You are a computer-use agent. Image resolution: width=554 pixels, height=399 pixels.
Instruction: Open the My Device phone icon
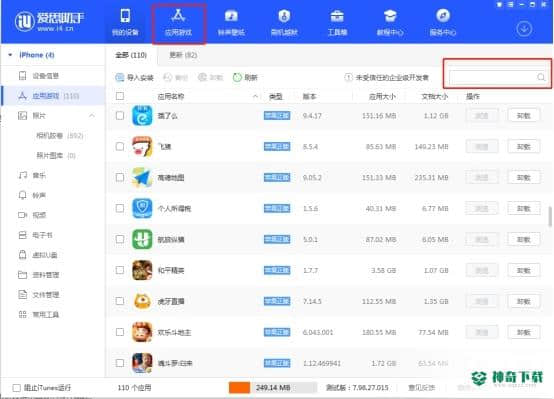[x=125, y=16]
